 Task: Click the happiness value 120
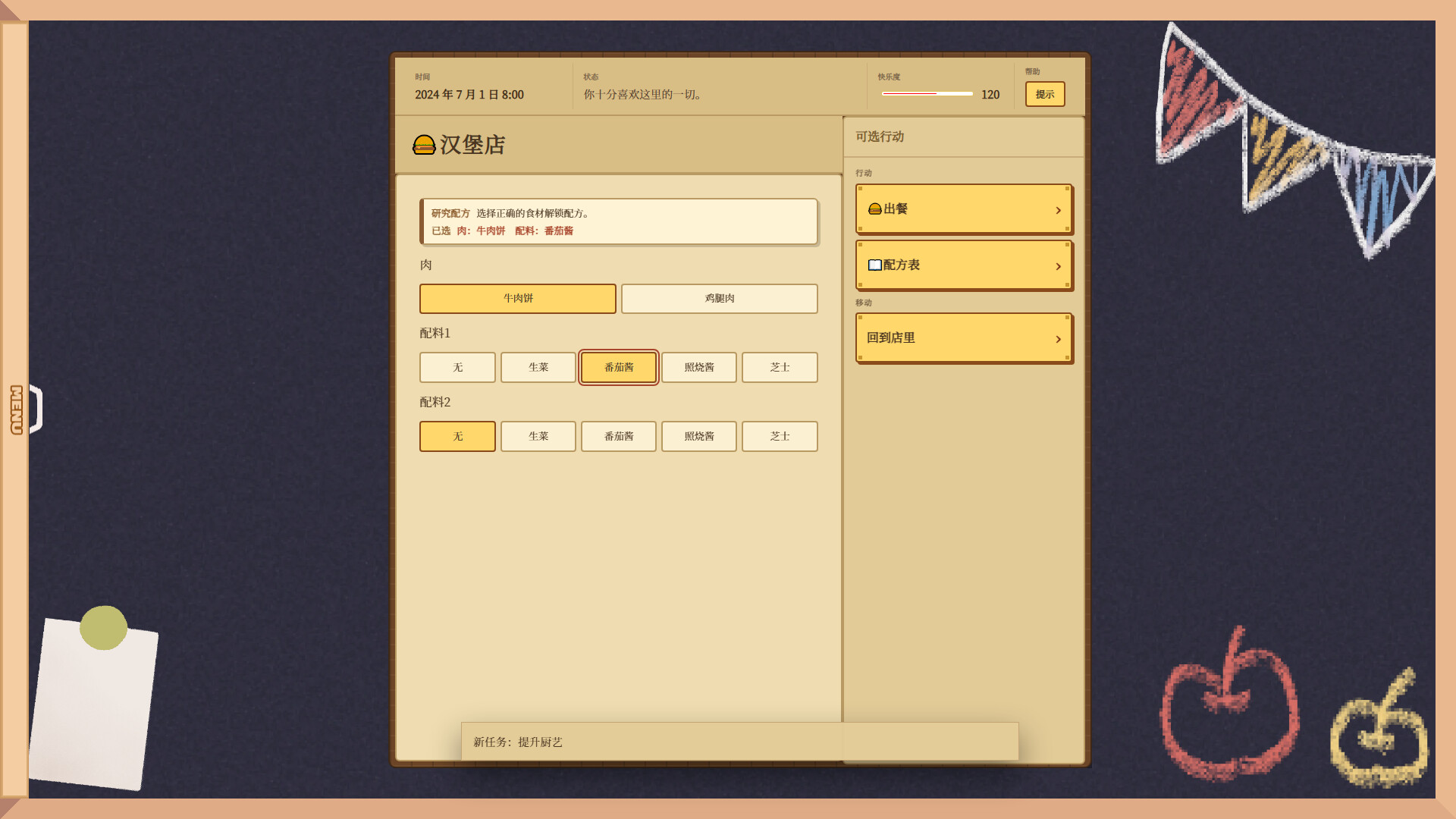[990, 95]
